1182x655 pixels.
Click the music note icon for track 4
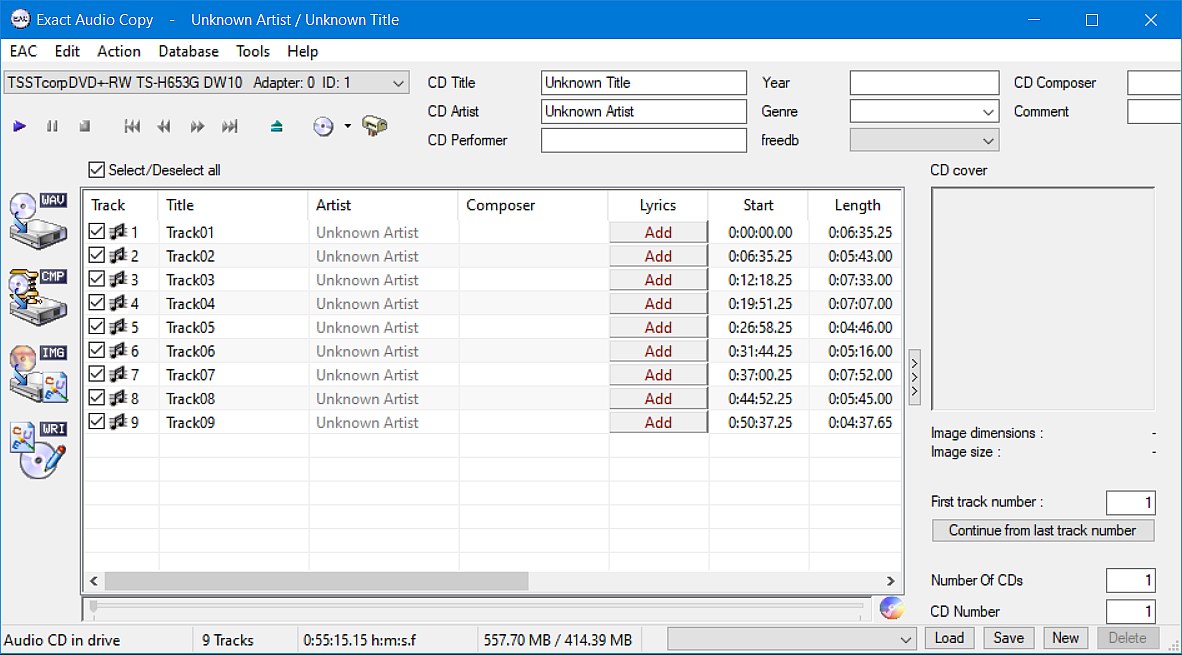click(x=118, y=303)
